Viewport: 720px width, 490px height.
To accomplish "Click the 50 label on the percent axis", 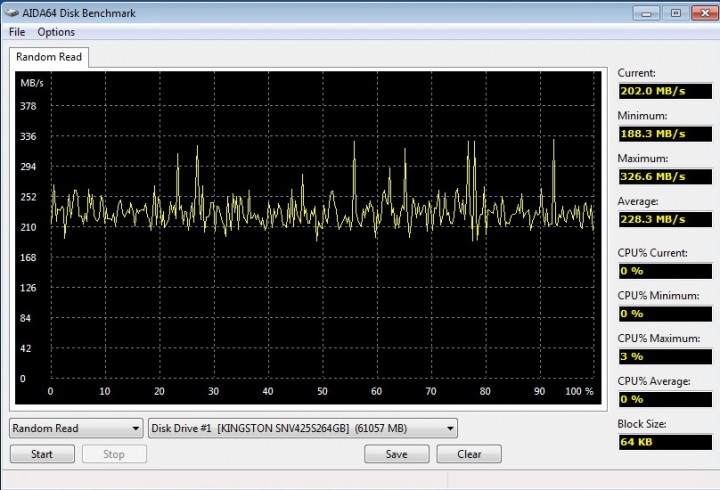I will click(322, 391).
